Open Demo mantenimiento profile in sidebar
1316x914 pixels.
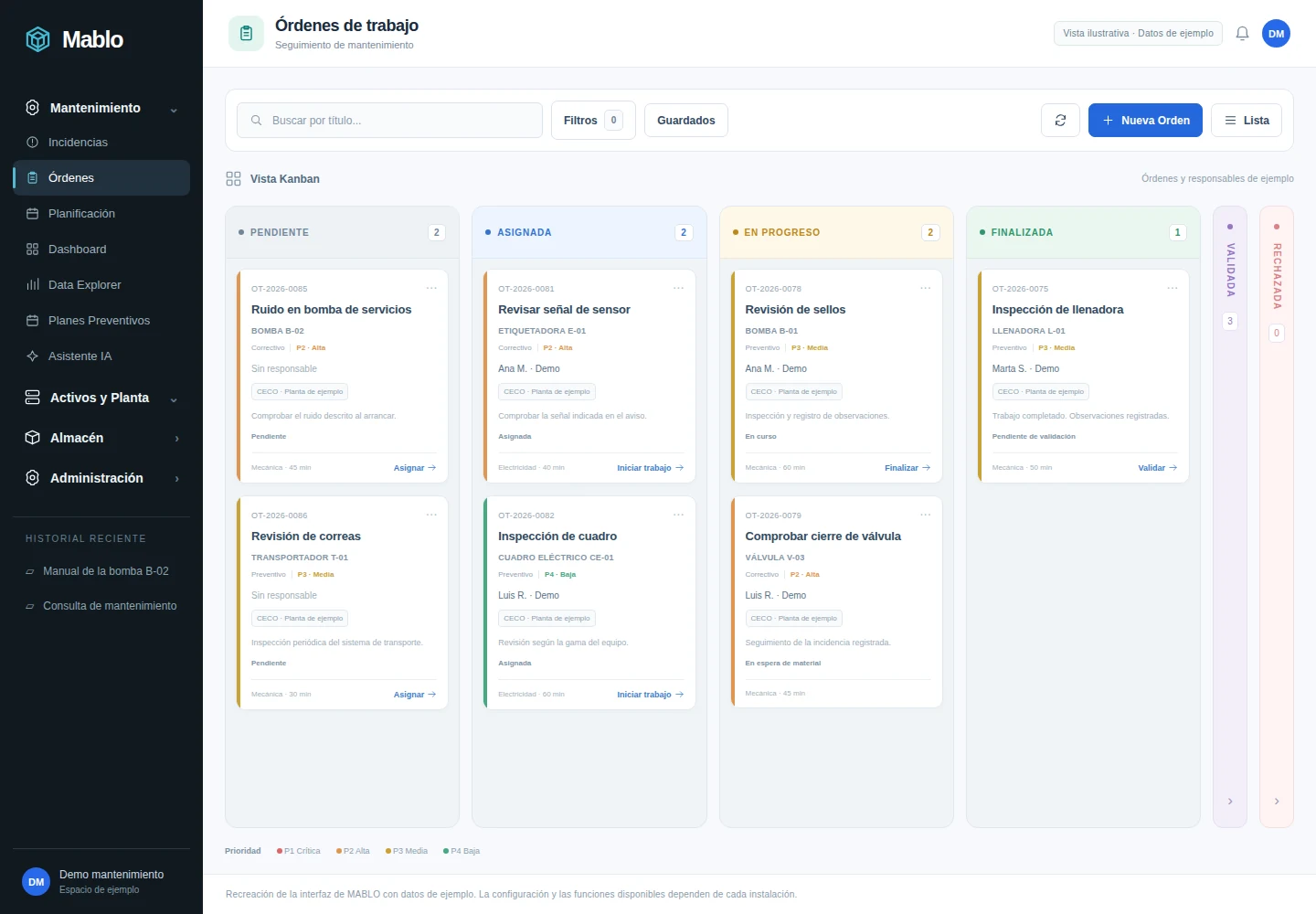coord(101,882)
